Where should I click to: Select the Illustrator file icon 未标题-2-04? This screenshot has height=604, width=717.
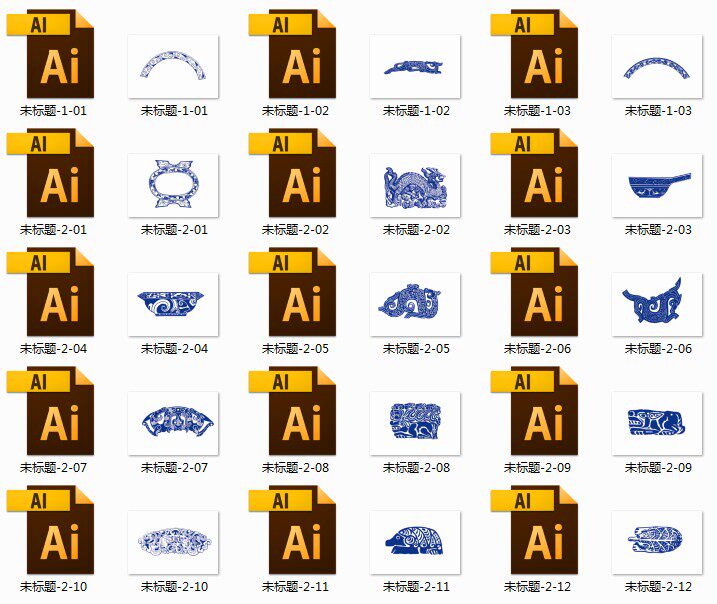tap(50, 292)
